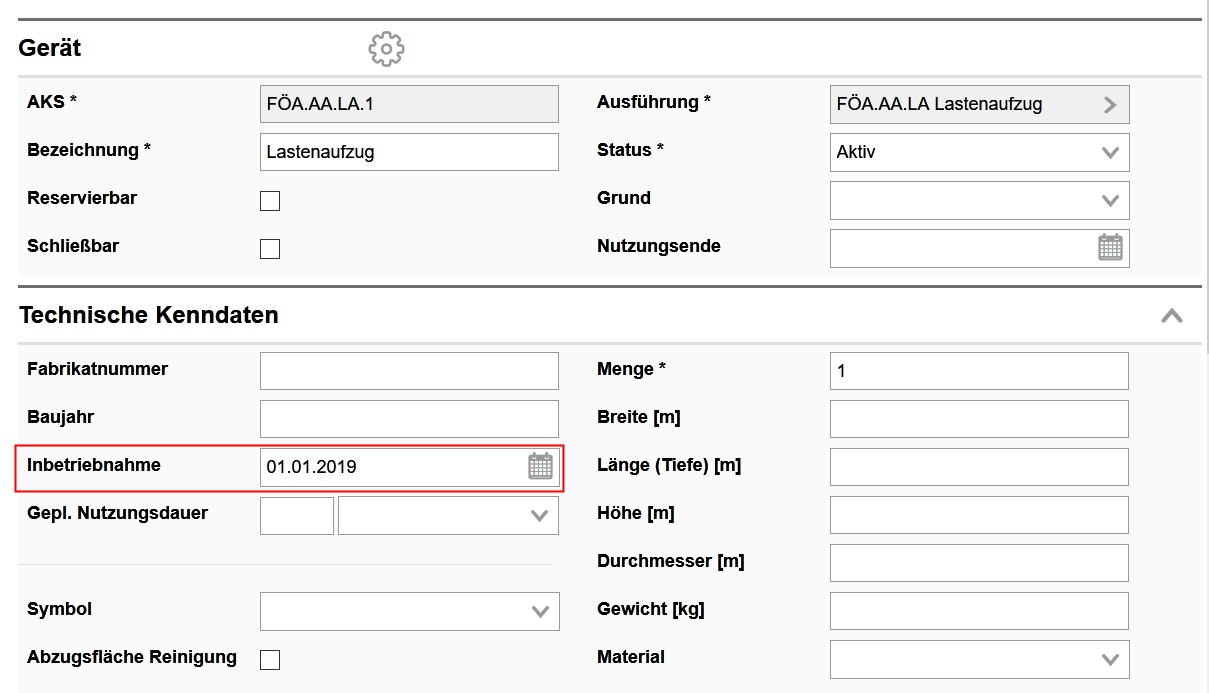Click into the Fabrikatnummer input field

click(408, 370)
